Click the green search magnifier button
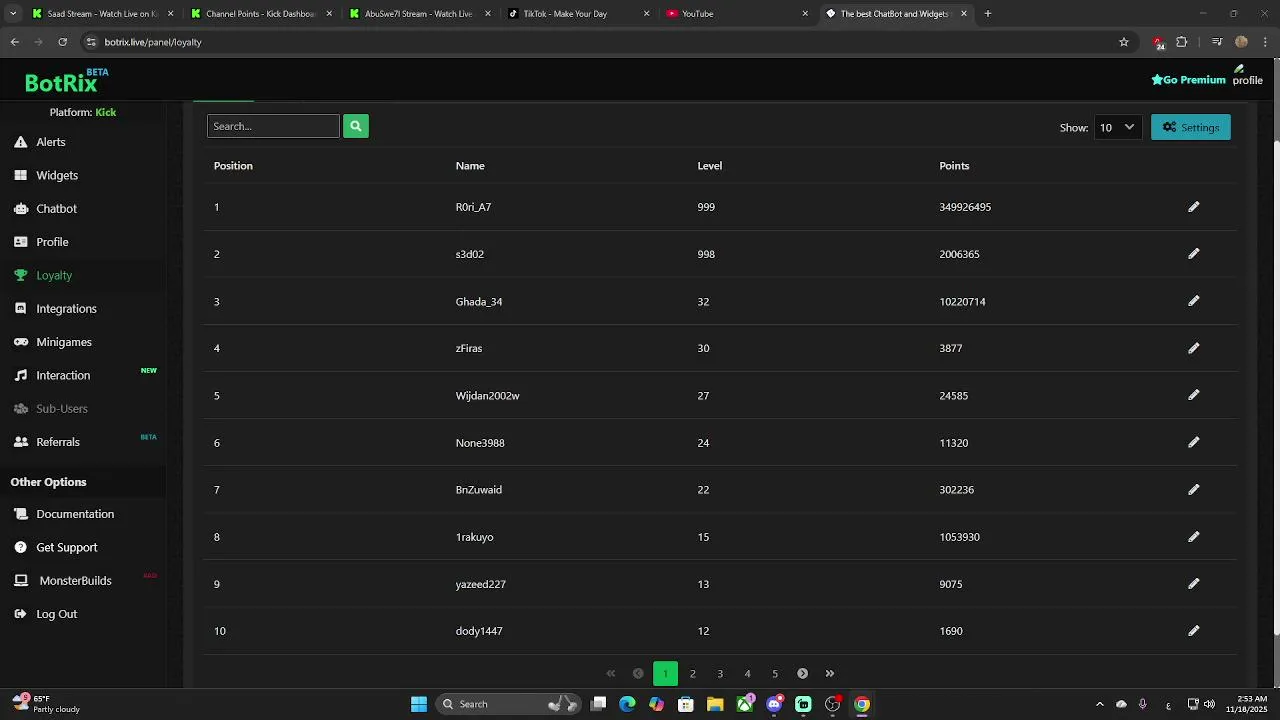This screenshot has width=1280, height=720. click(356, 126)
